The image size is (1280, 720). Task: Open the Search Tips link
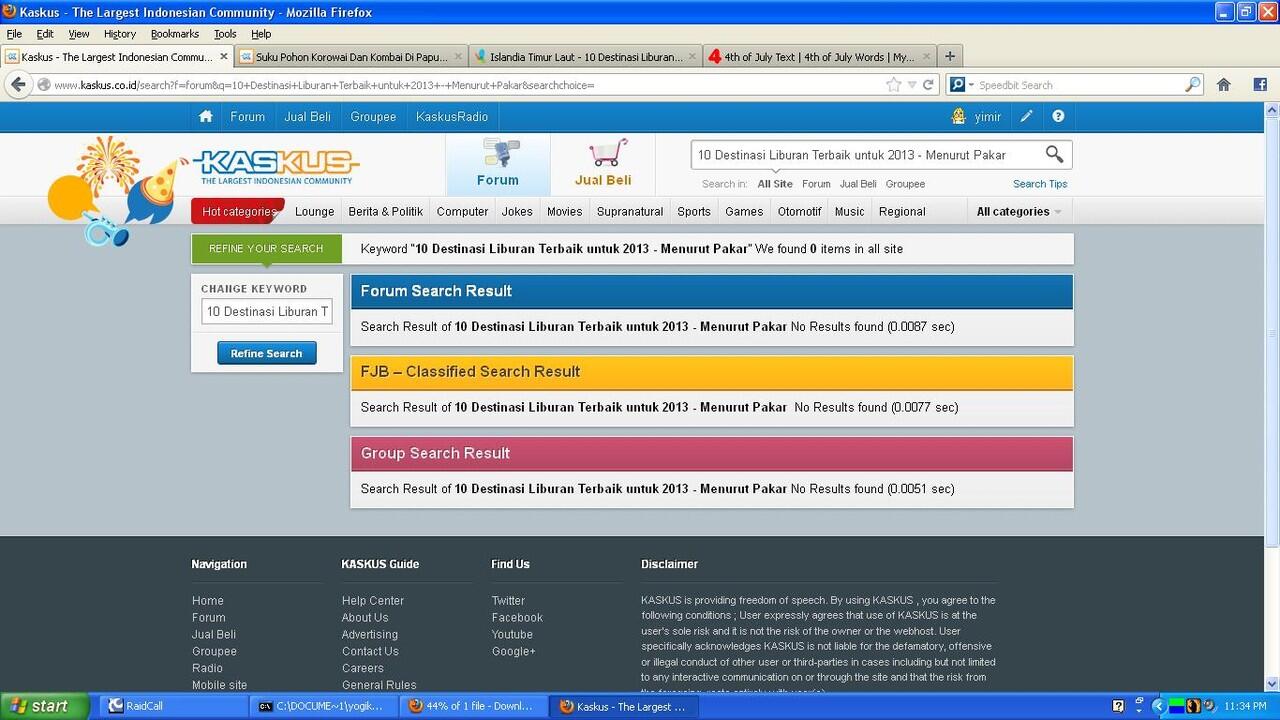1040,184
